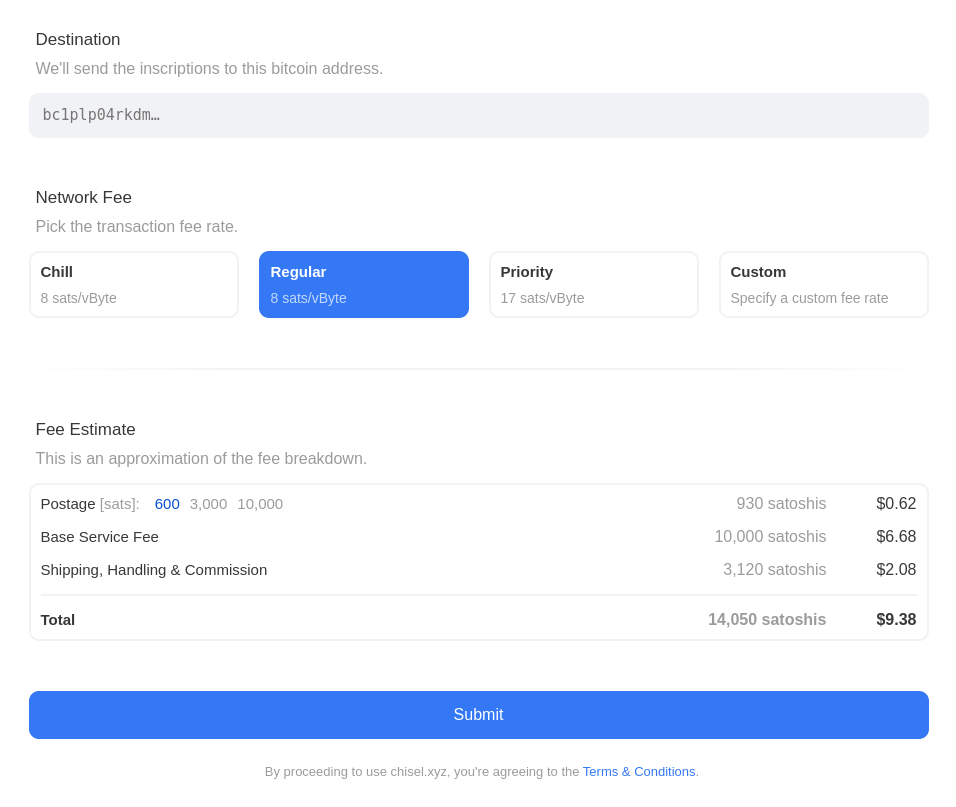Screen dimensions: 956x807
Task: Set postage to 600 sats
Action: point(167,504)
